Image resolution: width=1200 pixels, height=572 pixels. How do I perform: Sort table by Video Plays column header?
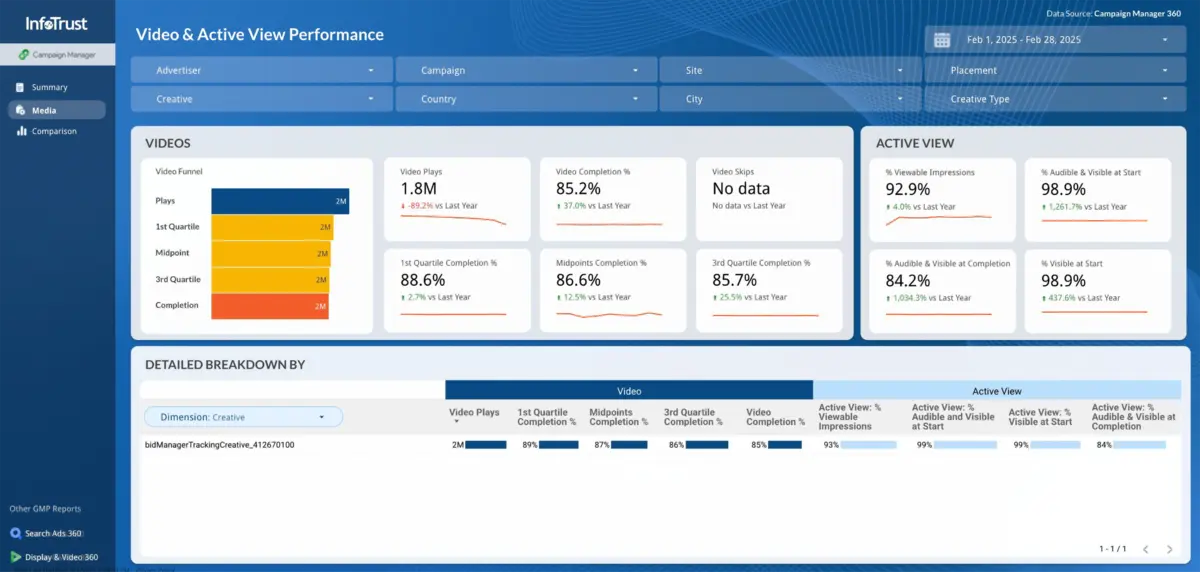(474, 412)
